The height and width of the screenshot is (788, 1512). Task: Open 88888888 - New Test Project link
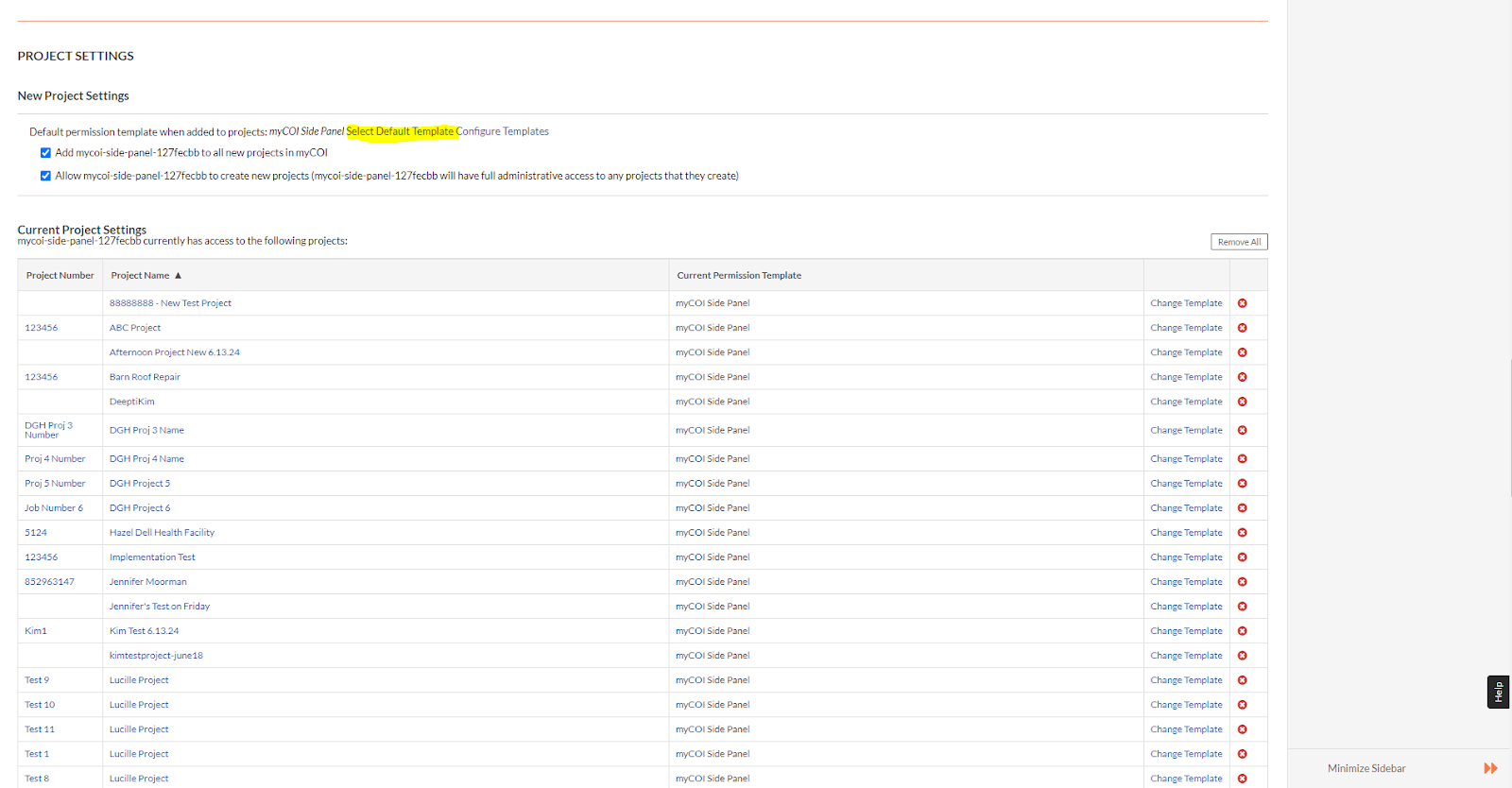coord(170,303)
